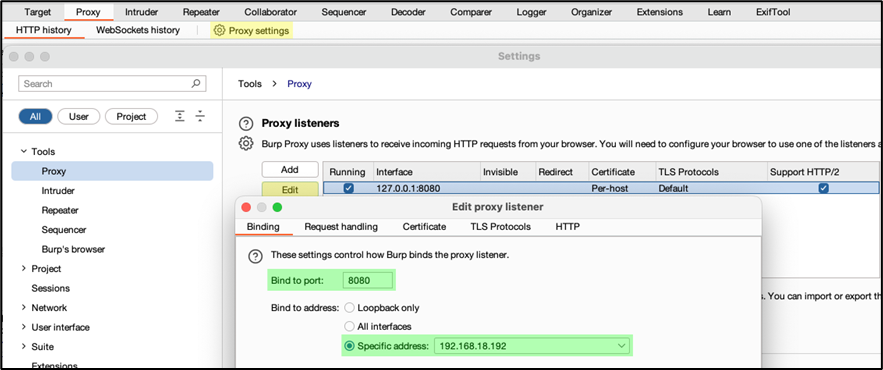This screenshot has width=883, height=370.
Task: Open the TLS Protocols tab in dialog
Action: tap(501, 227)
